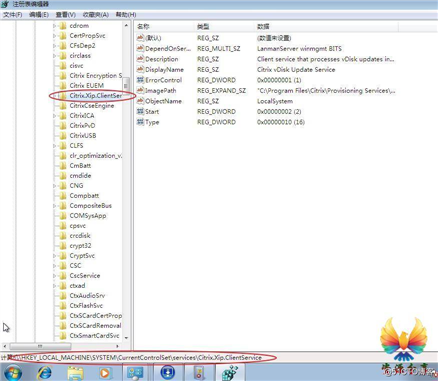Click the 'LocalSystem' data value
Viewport: 438px width, 381px height.
pyautogui.click(x=275, y=101)
